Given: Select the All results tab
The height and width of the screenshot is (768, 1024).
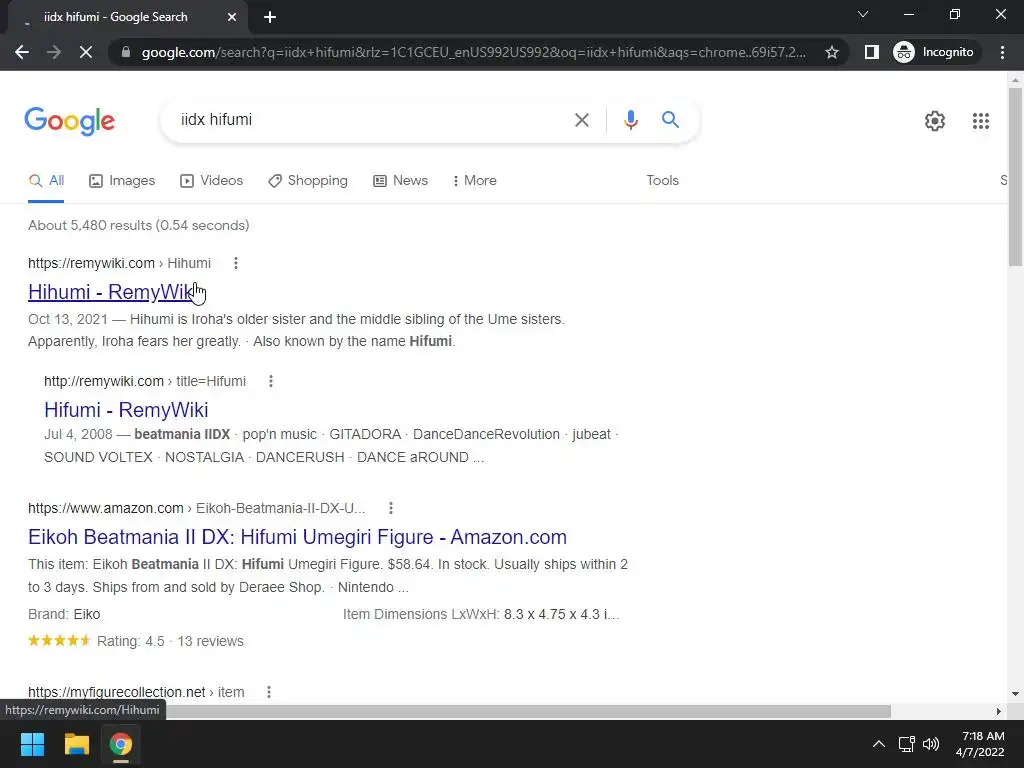Looking at the screenshot, I should (x=46, y=181).
